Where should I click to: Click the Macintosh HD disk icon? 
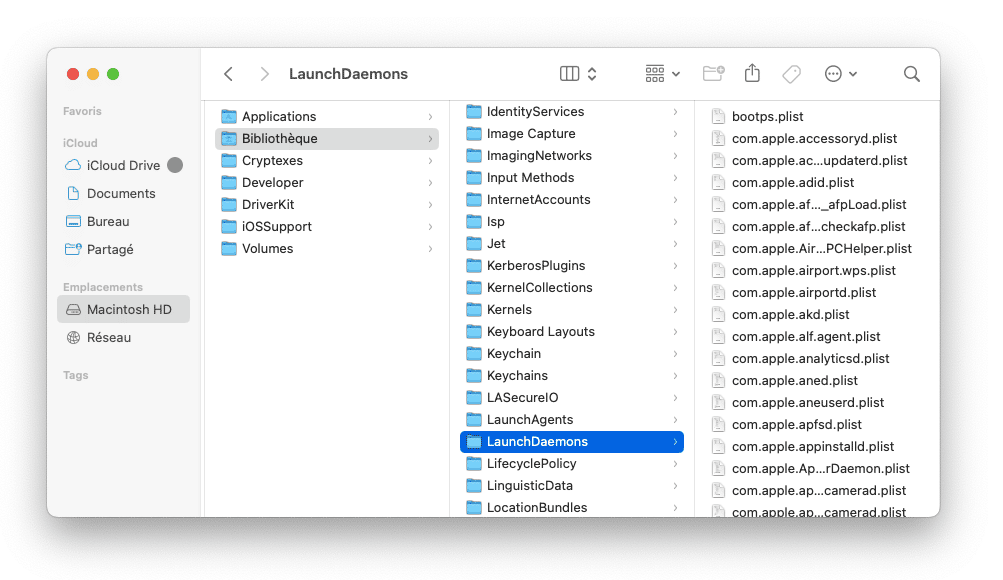pyautogui.click(x=73, y=309)
